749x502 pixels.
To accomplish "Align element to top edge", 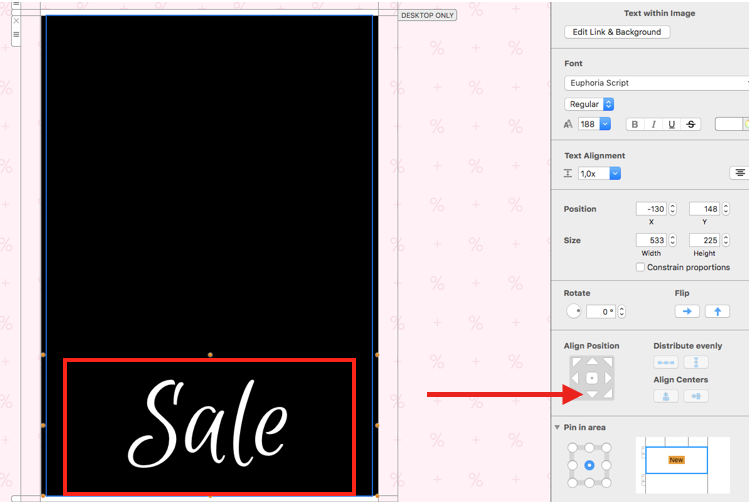I will pyautogui.click(x=592, y=362).
